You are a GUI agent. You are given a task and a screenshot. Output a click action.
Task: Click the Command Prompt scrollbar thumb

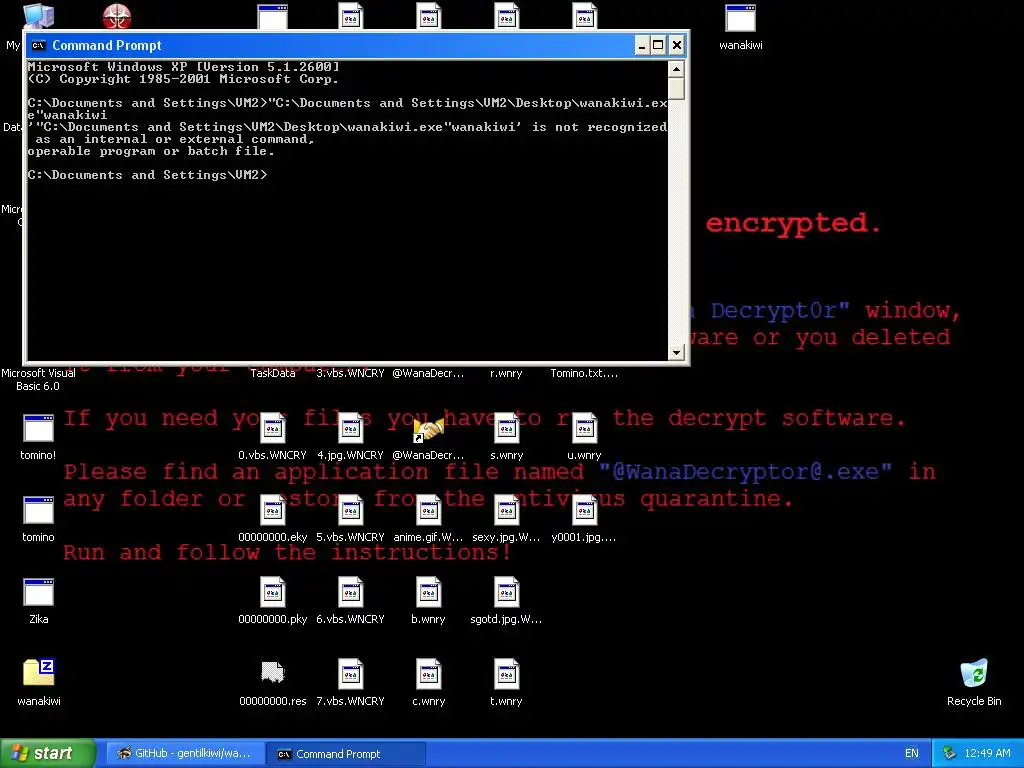676,88
